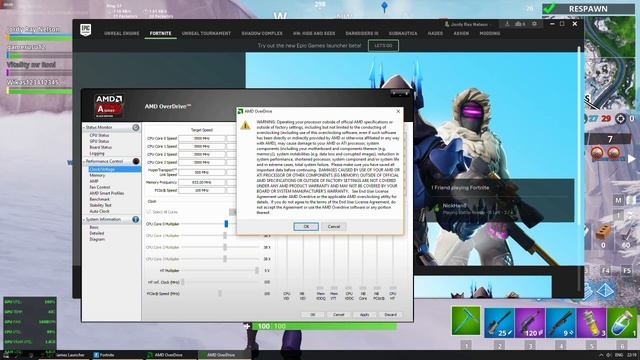Image resolution: width=640 pixels, height=360 pixels.
Task: Select Clock/Voltage in the sidebar
Action: (x=102, y=169)
